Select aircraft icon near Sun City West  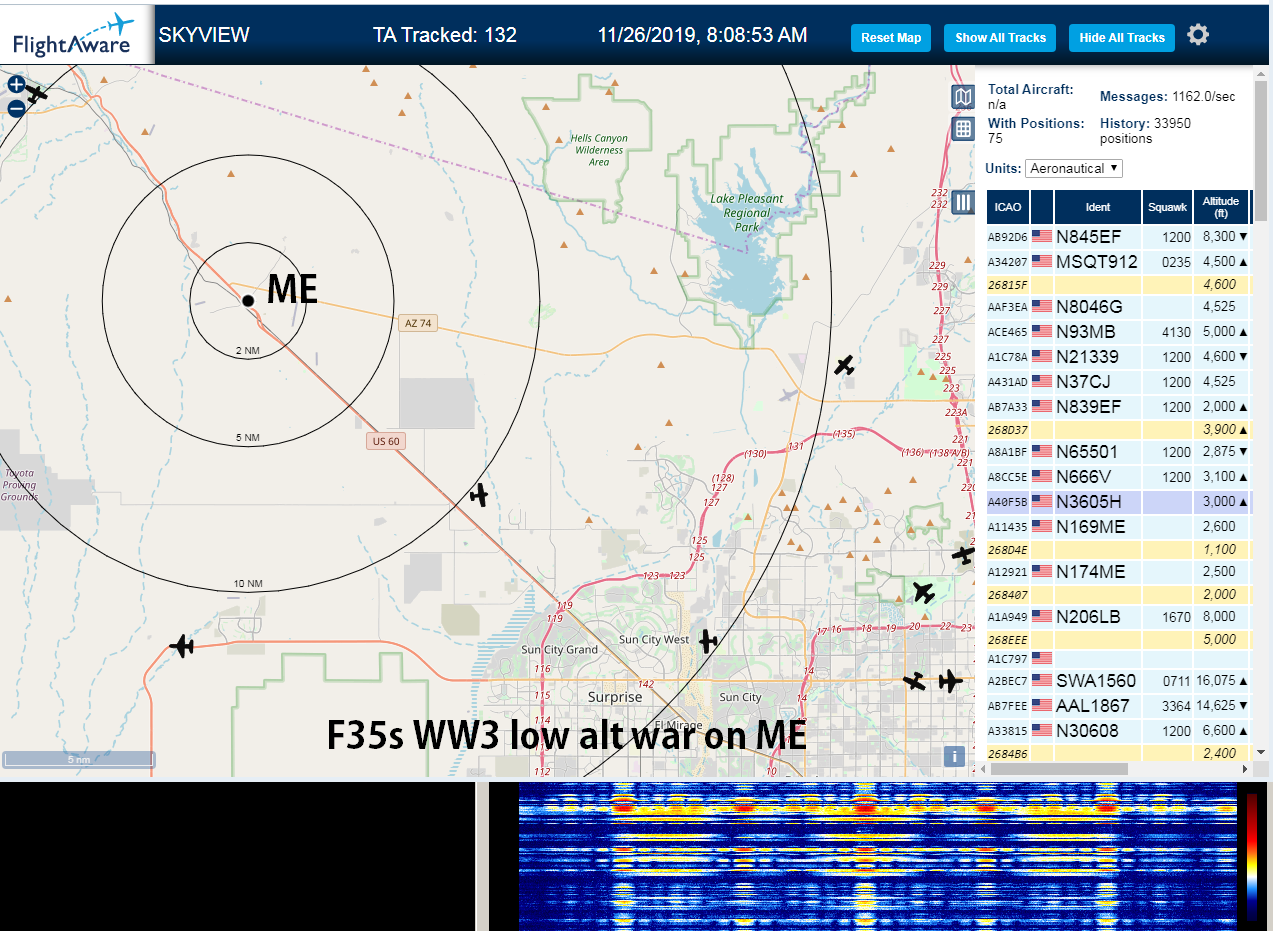pos(708,640)
